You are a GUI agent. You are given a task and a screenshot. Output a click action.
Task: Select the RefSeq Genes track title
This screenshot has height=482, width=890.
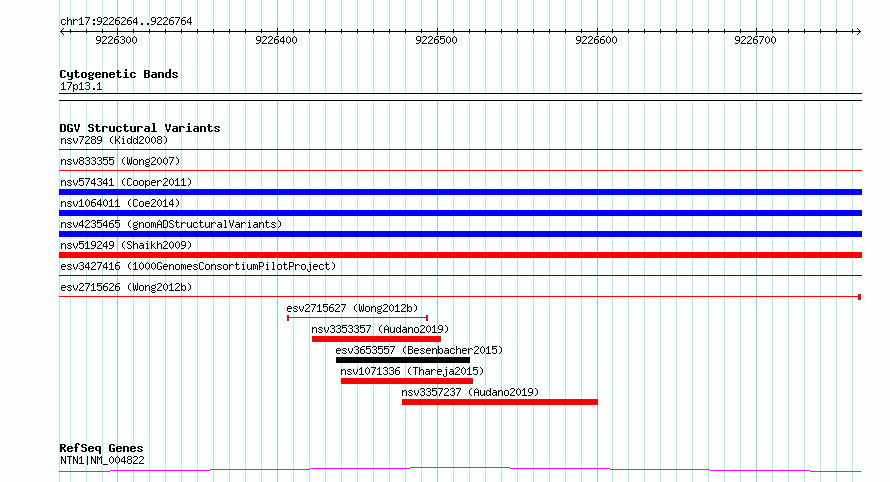[x=102, y=448]
